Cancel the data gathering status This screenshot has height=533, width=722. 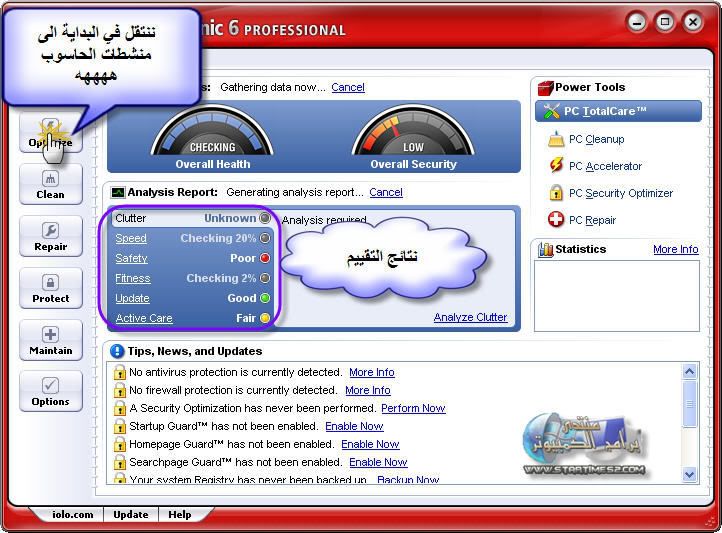click(x=348, y=87)
